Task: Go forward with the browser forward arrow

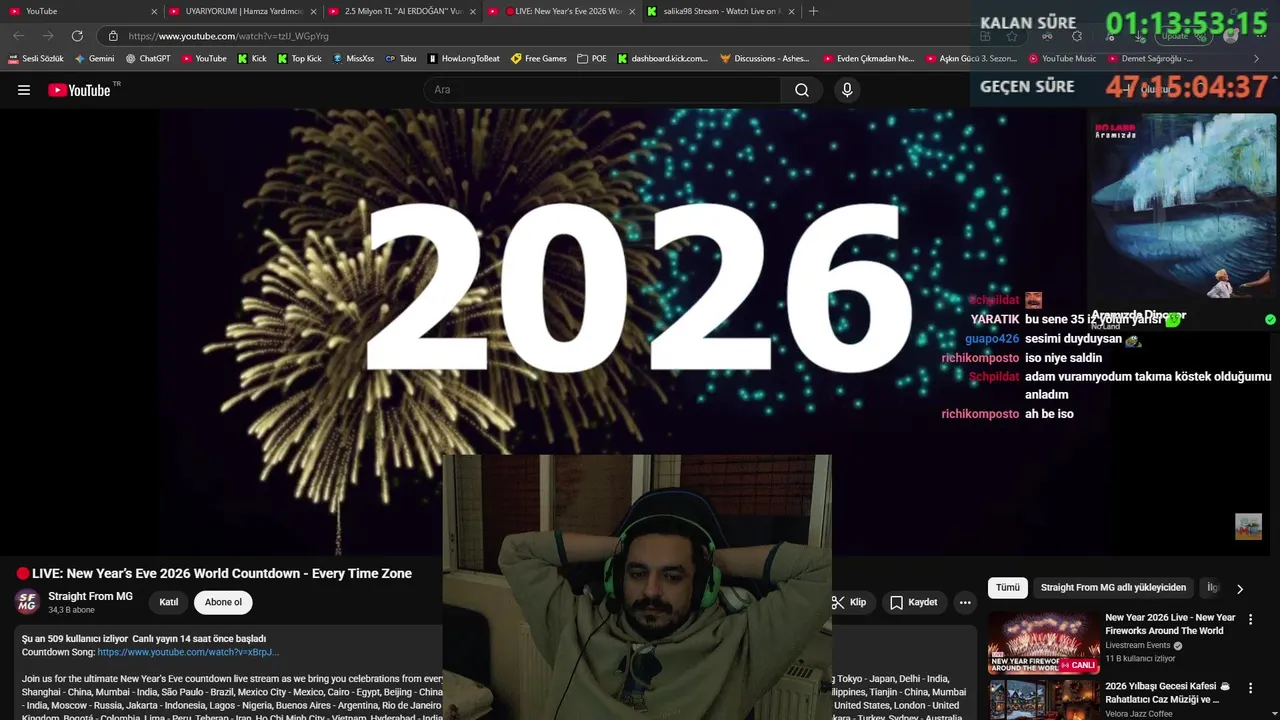Action: click(x=47, y=36)
